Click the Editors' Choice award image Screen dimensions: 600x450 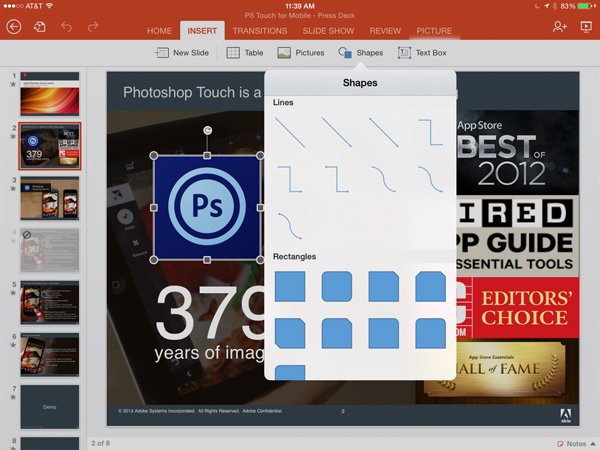click(517, 308)
